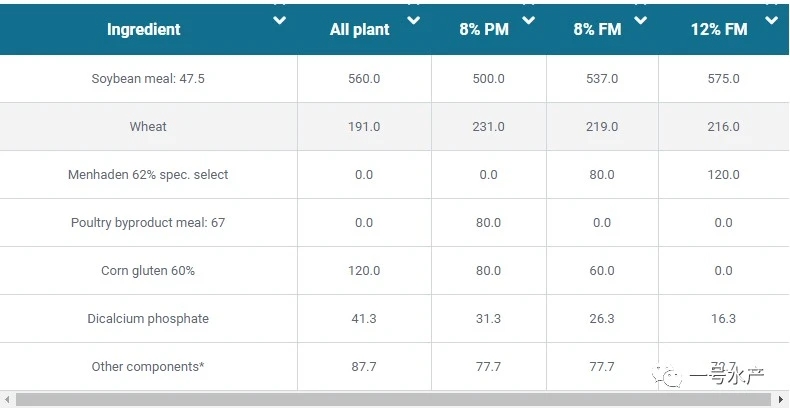Click the 12% FM column sort chevron
The image size is (790, 410).
point(771,21)
